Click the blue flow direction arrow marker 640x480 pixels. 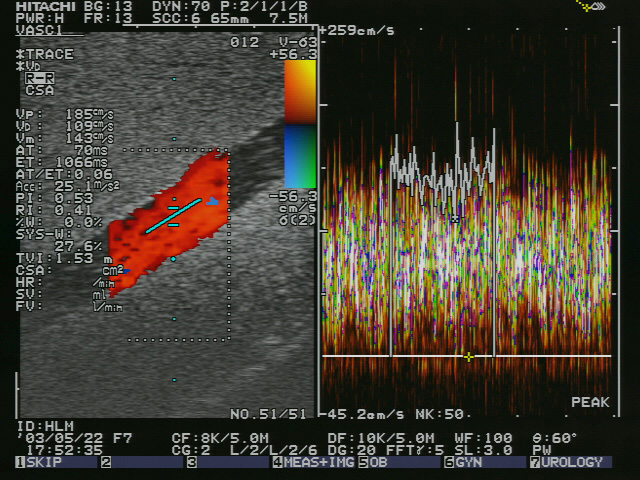[x=212, y=202]
